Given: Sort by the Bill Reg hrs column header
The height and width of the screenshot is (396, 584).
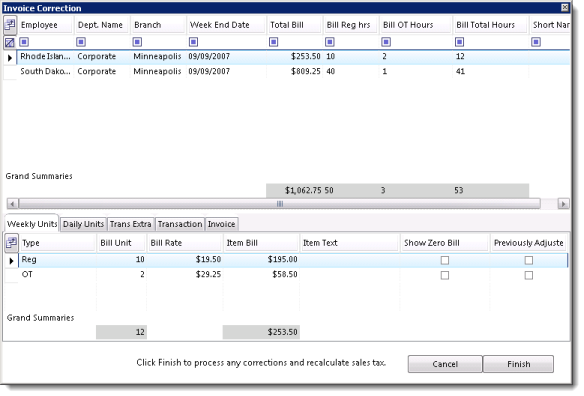Looking at the screenshot, I should point(351,25).
